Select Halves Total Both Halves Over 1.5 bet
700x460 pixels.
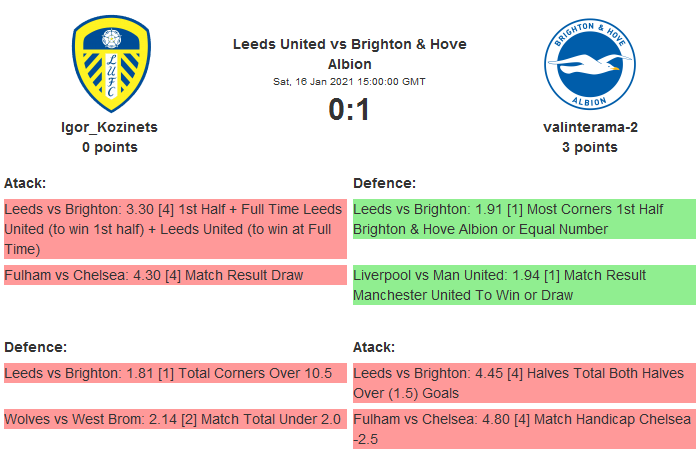(x=523, y=382)
